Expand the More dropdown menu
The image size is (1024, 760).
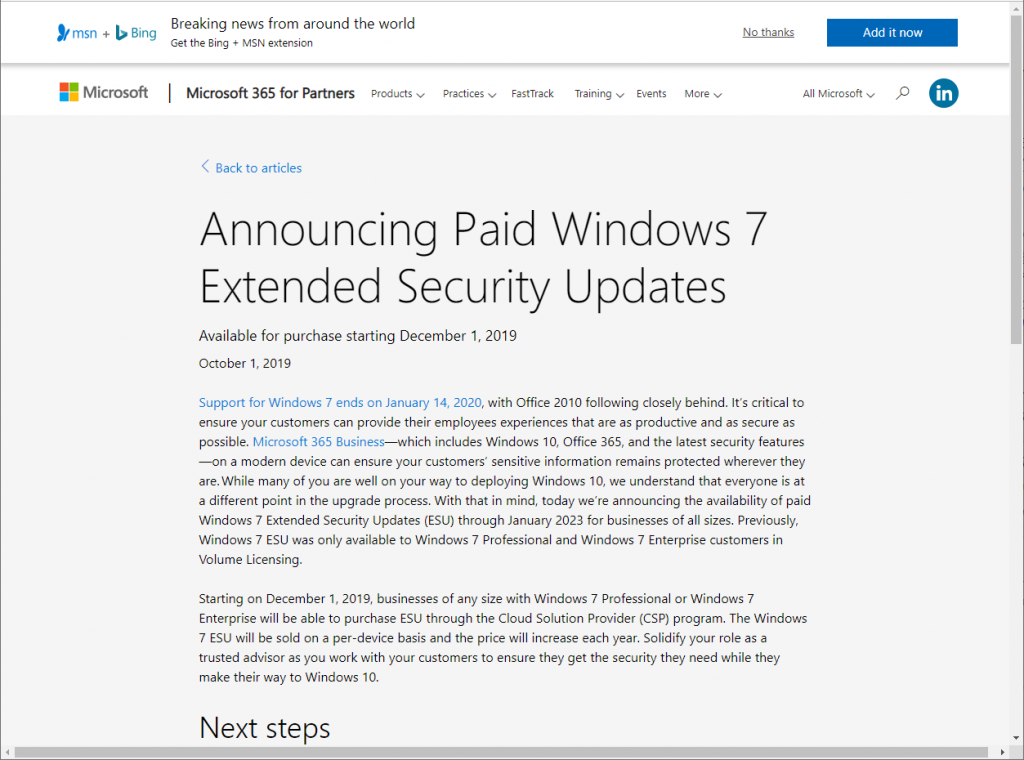pyautogui.click(x=703, y=94)
